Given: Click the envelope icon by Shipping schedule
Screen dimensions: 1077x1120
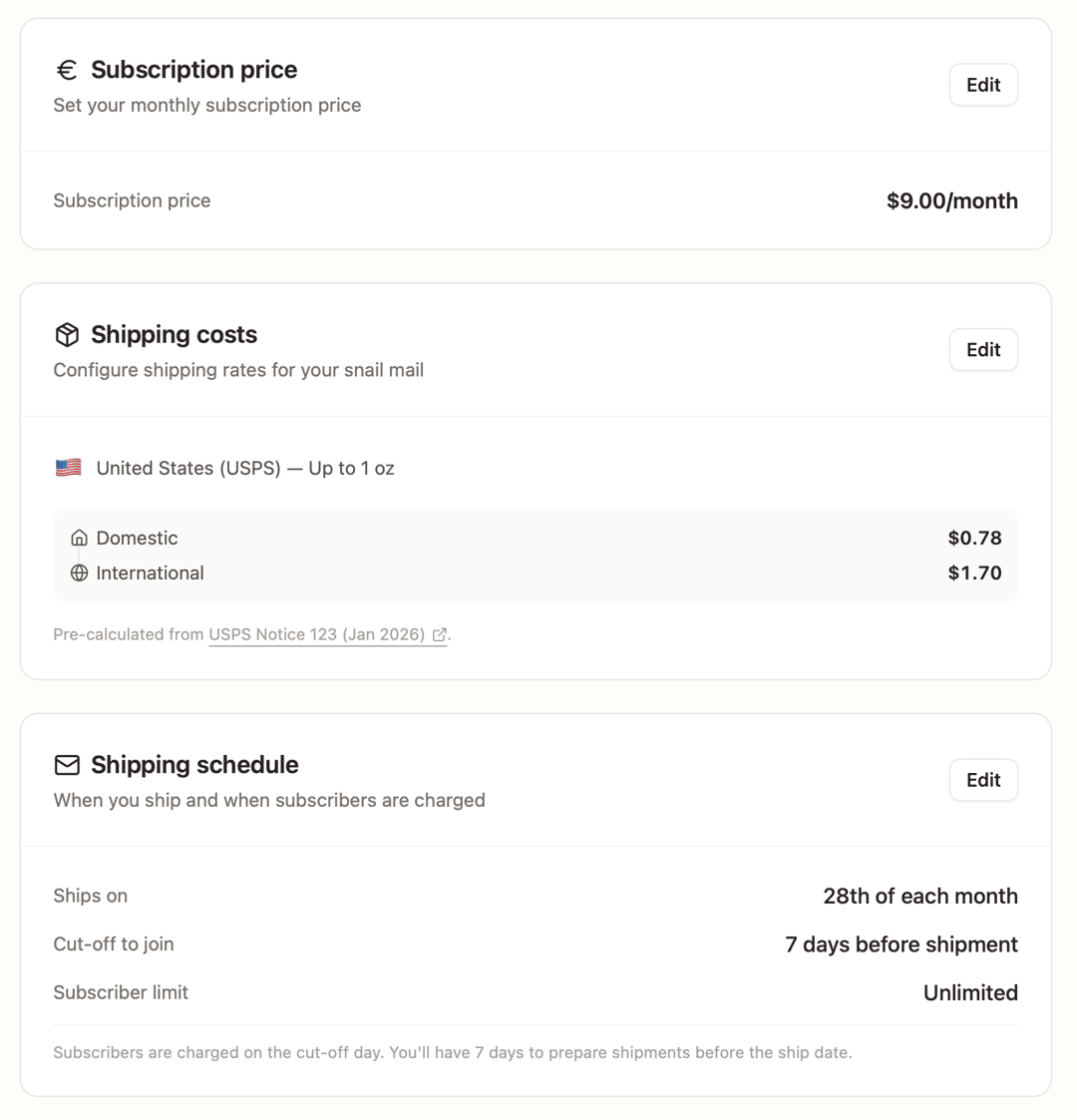Looking at the screenshot, I should point(67,765).
